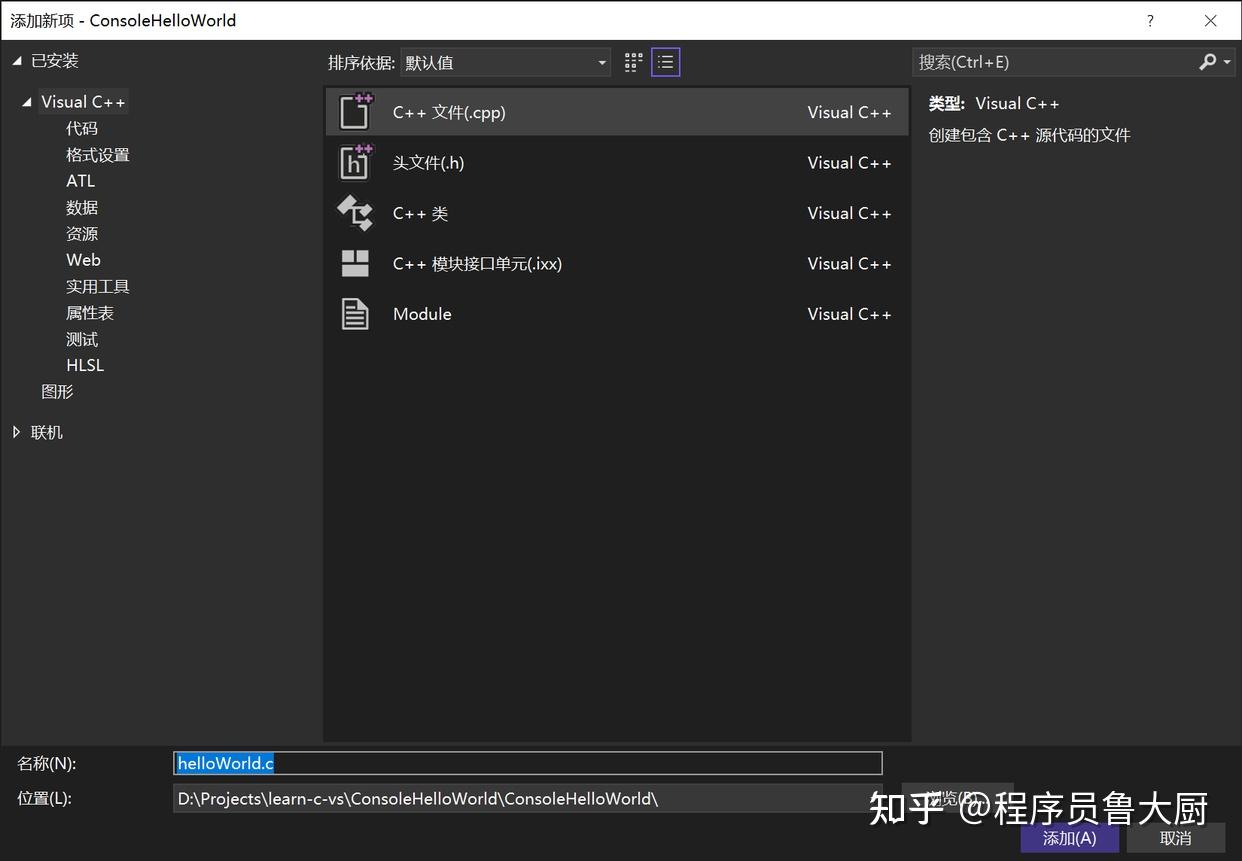Collapse the 已安装 section
Viewport: 1242px width, 861px height.
(x=16, y=60)
